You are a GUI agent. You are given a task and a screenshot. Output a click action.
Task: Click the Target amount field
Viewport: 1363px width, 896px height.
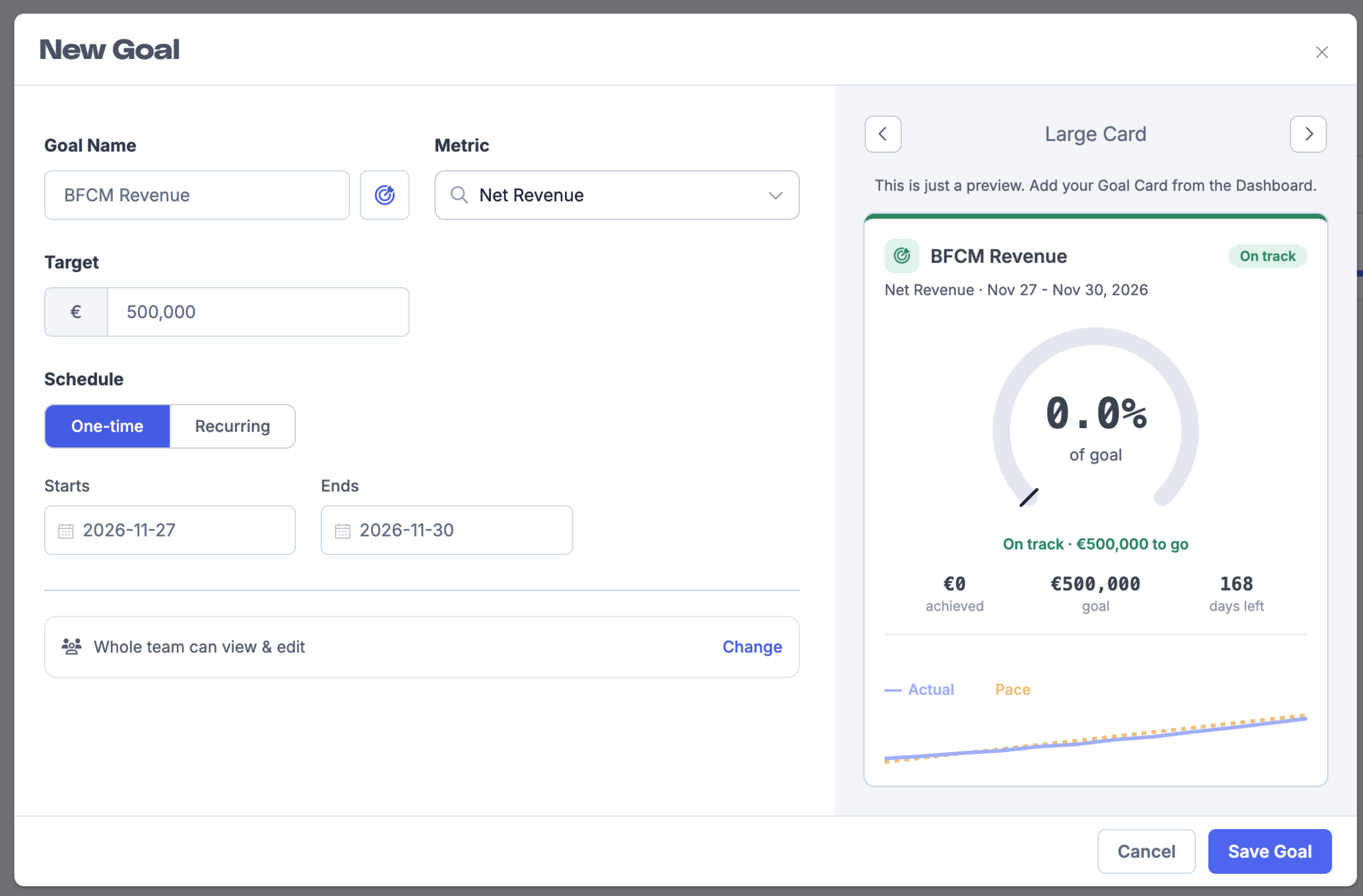[258, 312]
